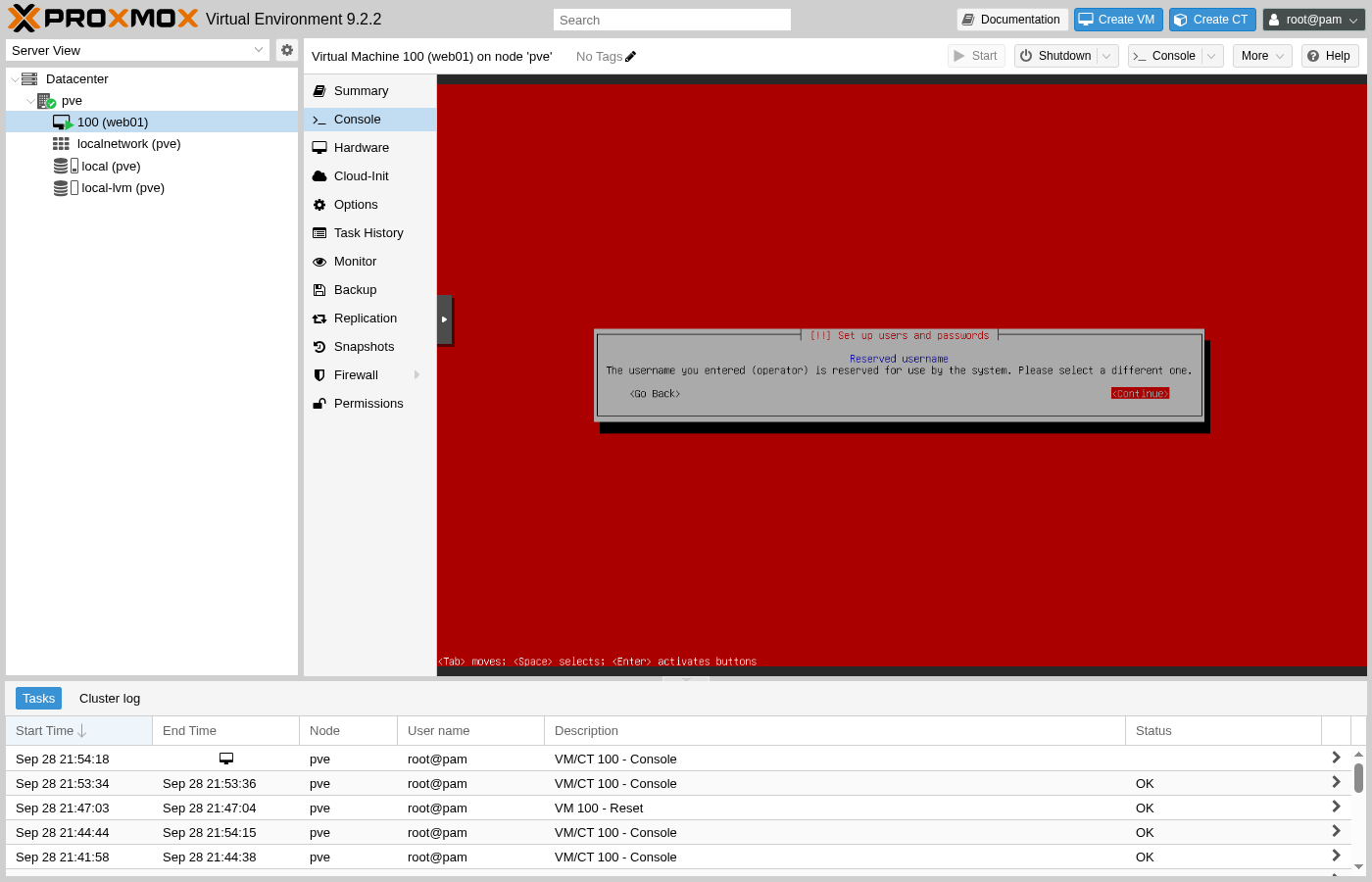Select Go Back in the installer dialog
The image size is (1372, 882).
[x=655, y=394]
